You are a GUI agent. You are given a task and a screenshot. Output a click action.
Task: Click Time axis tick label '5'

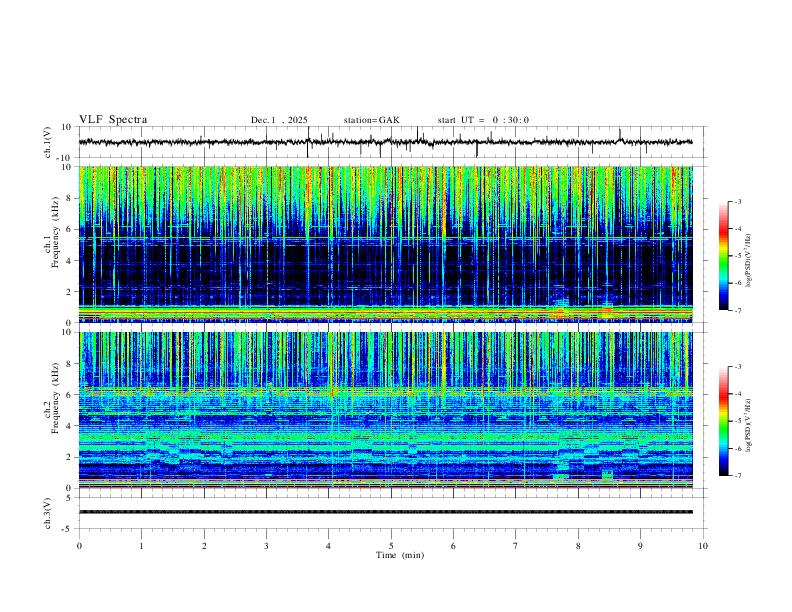(391, 546)
